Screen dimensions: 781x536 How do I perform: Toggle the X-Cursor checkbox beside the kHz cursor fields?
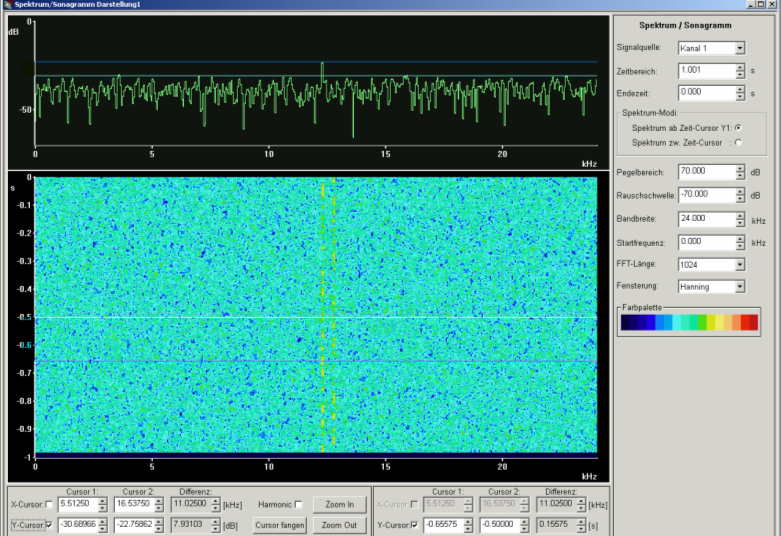(x=50, y=505)
